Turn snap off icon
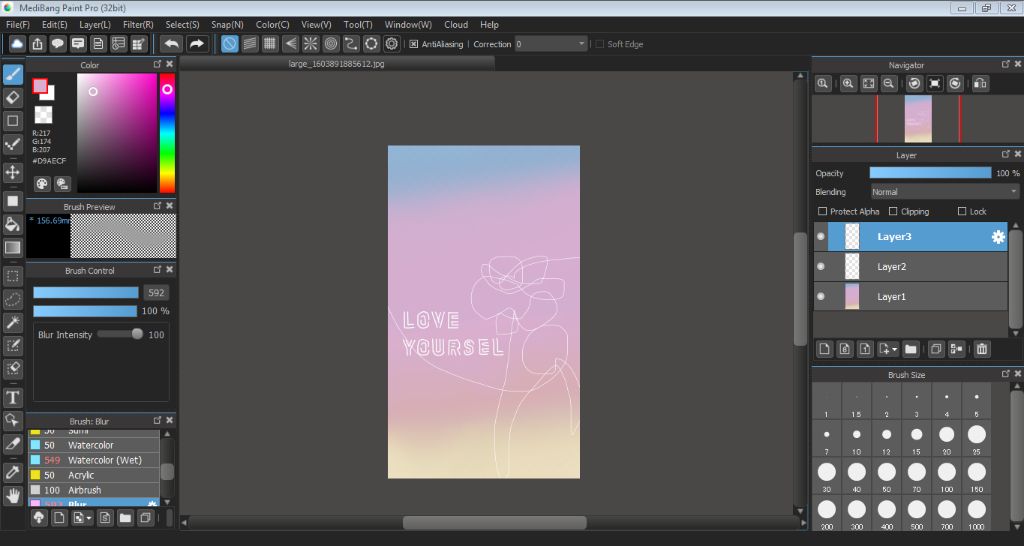Screen dimensions: 1024x546 coord(229,44)
